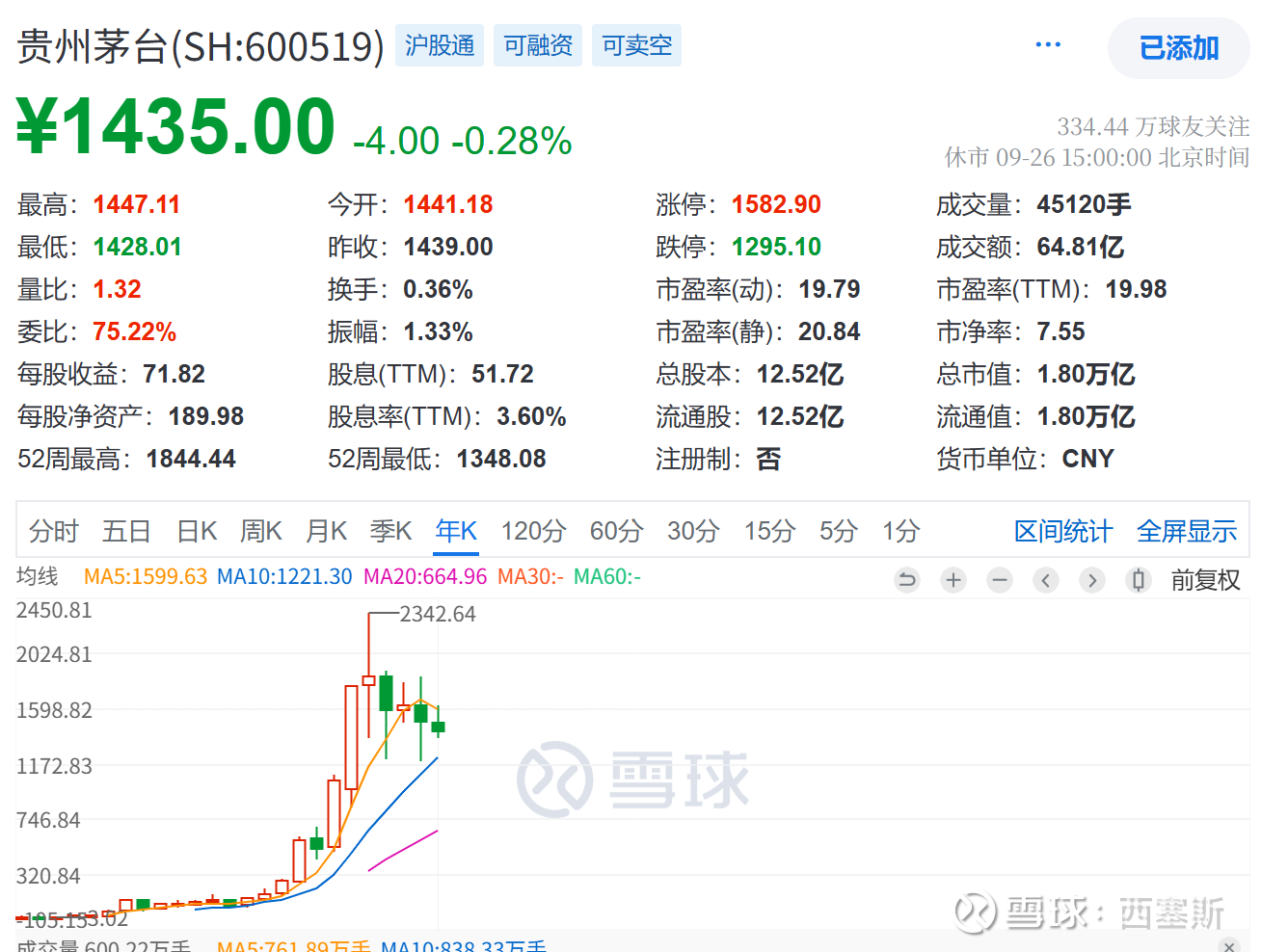Click the 最高 value 1447.11

pyautogui.click(x=137, y=204)
